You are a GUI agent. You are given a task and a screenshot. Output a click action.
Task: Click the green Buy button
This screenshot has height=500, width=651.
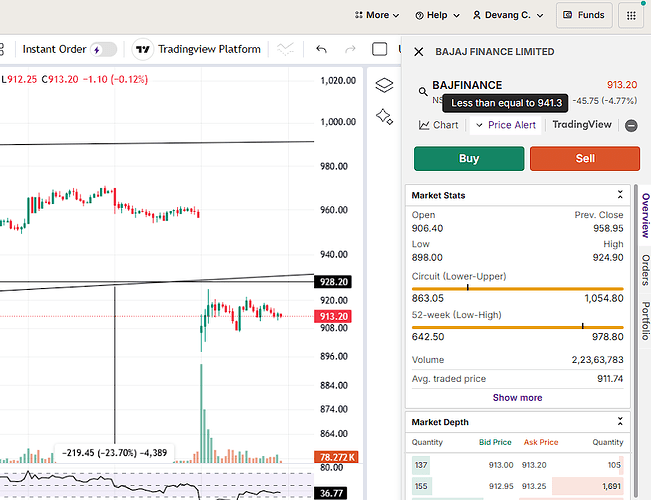[x=469, y=159]
